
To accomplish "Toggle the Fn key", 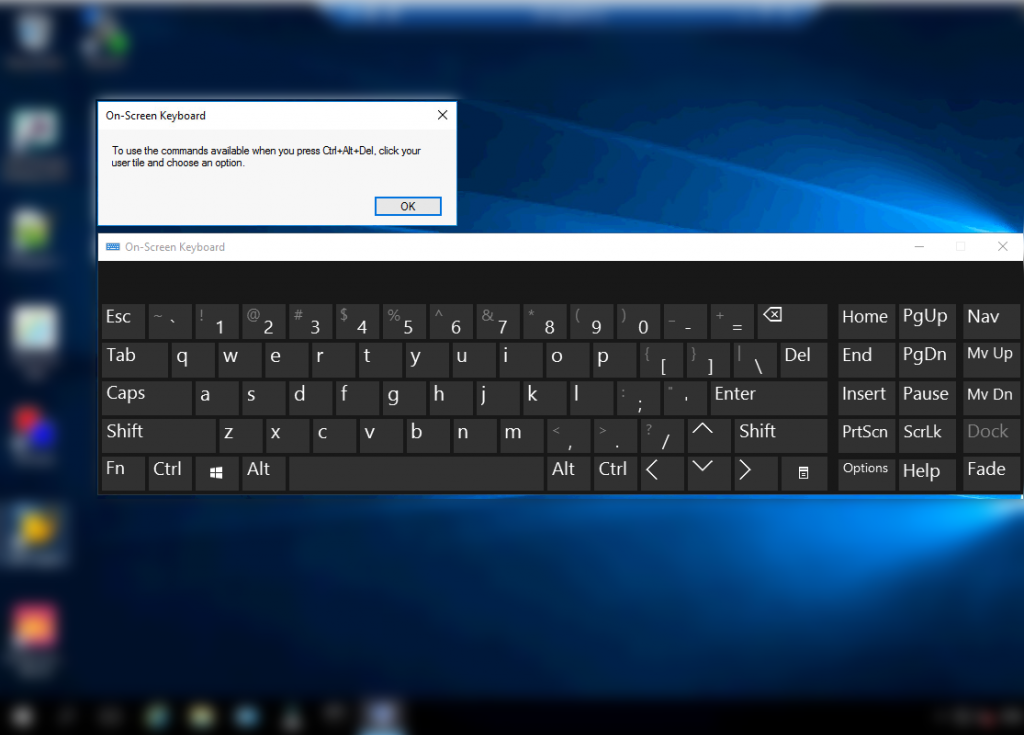I will [121, 471].
